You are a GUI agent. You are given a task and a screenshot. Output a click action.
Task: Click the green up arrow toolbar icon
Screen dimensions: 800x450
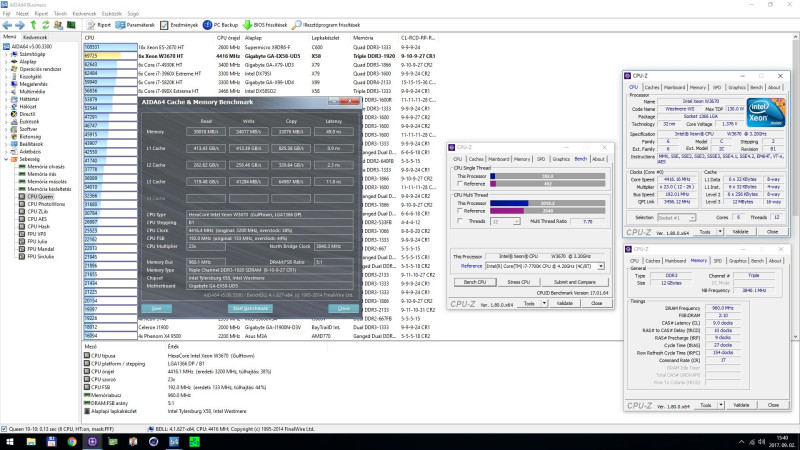[33, 25]
